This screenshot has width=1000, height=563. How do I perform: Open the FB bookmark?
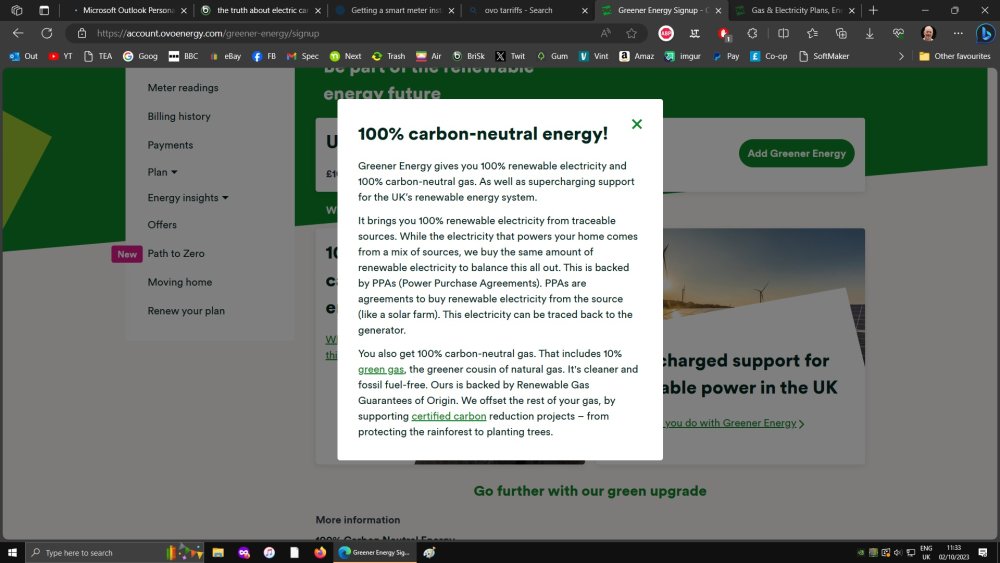(x=264, y=56)
